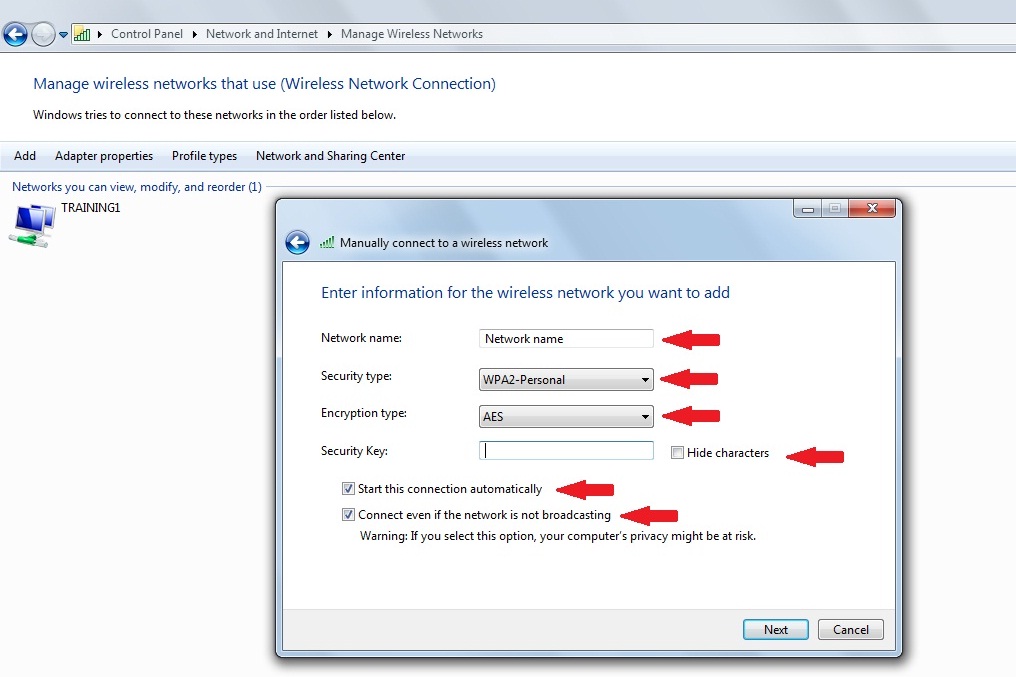The image size is (1016, 677).
Task: Click the 'Manage wireless networks that use' page heading
Action: click(x=264, y=84)
